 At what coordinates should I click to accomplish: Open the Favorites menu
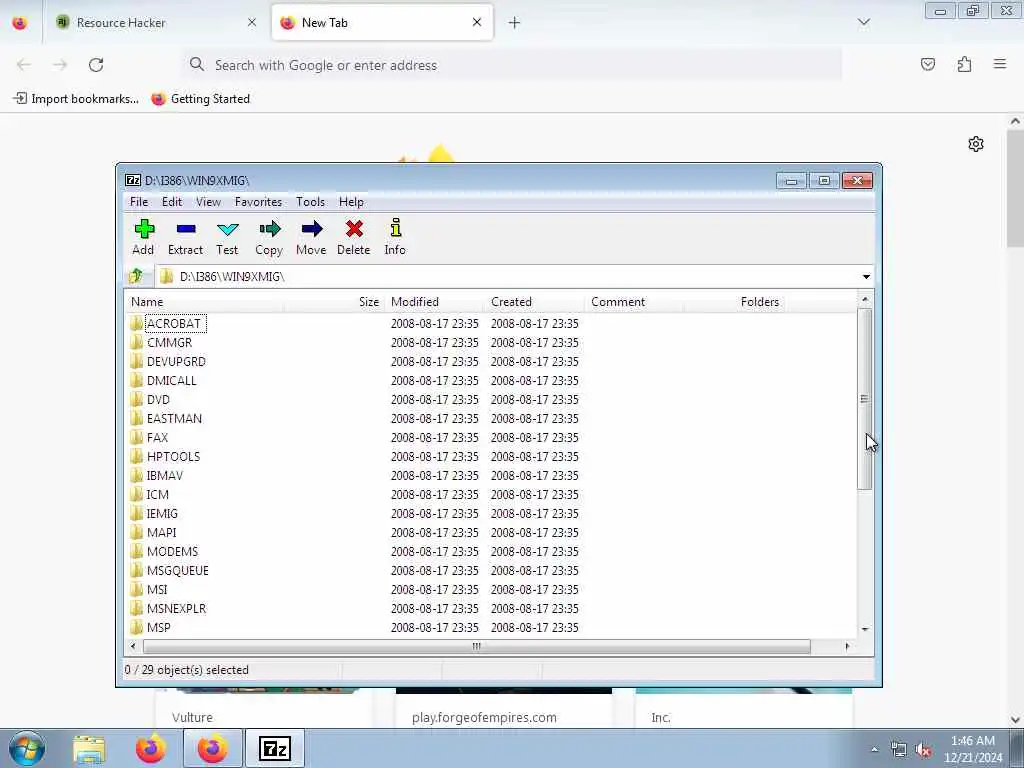(x=259, y=202)
